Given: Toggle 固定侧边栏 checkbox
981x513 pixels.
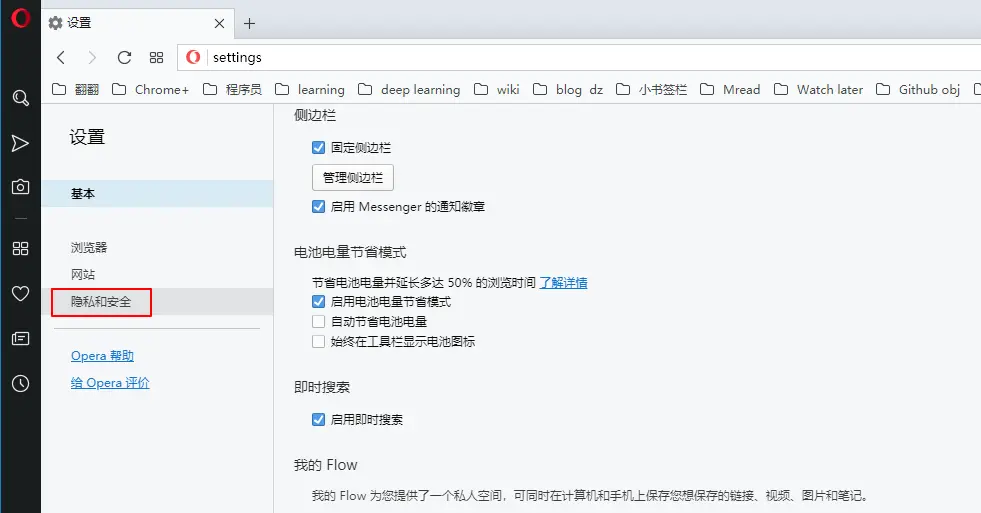Looking at the screenshot, I should [318, 148].
